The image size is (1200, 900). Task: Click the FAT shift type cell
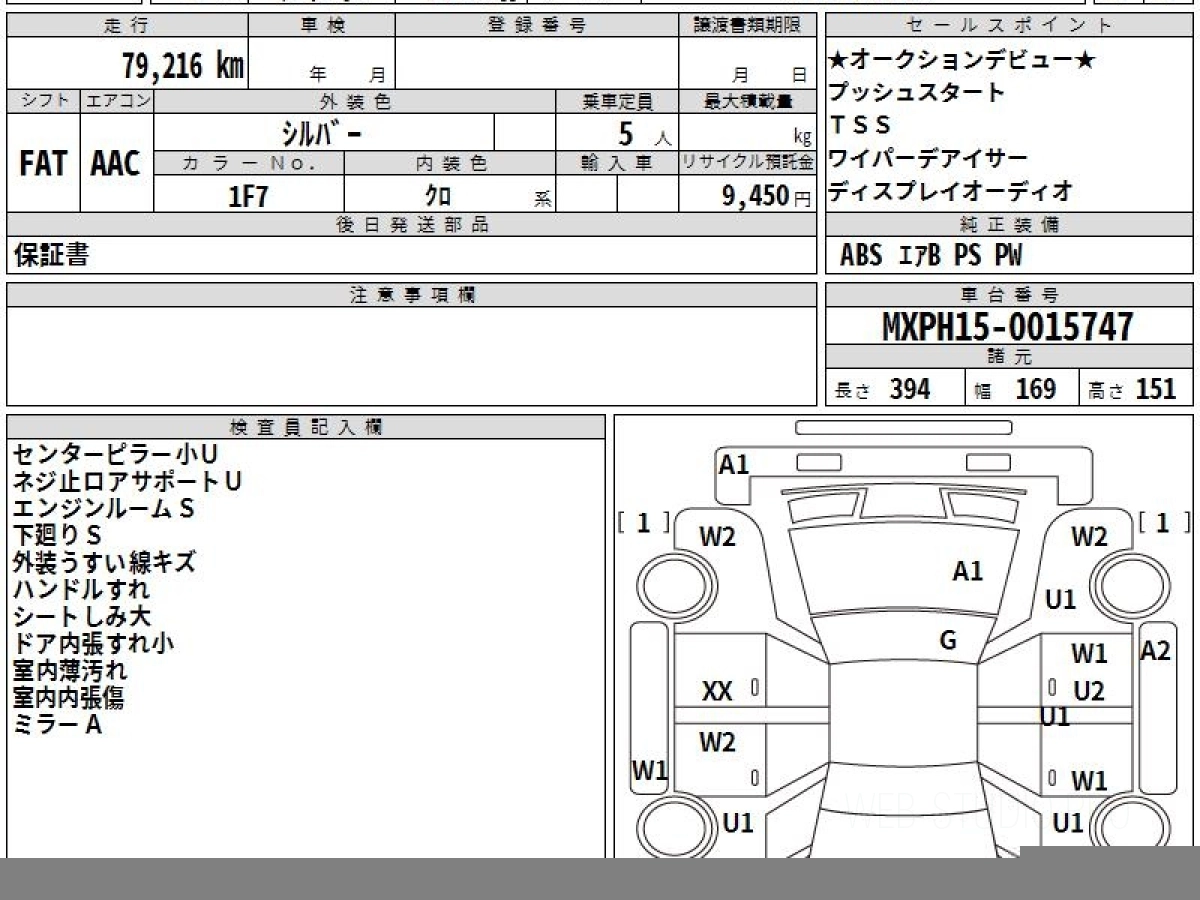click(x=43, y=163)
